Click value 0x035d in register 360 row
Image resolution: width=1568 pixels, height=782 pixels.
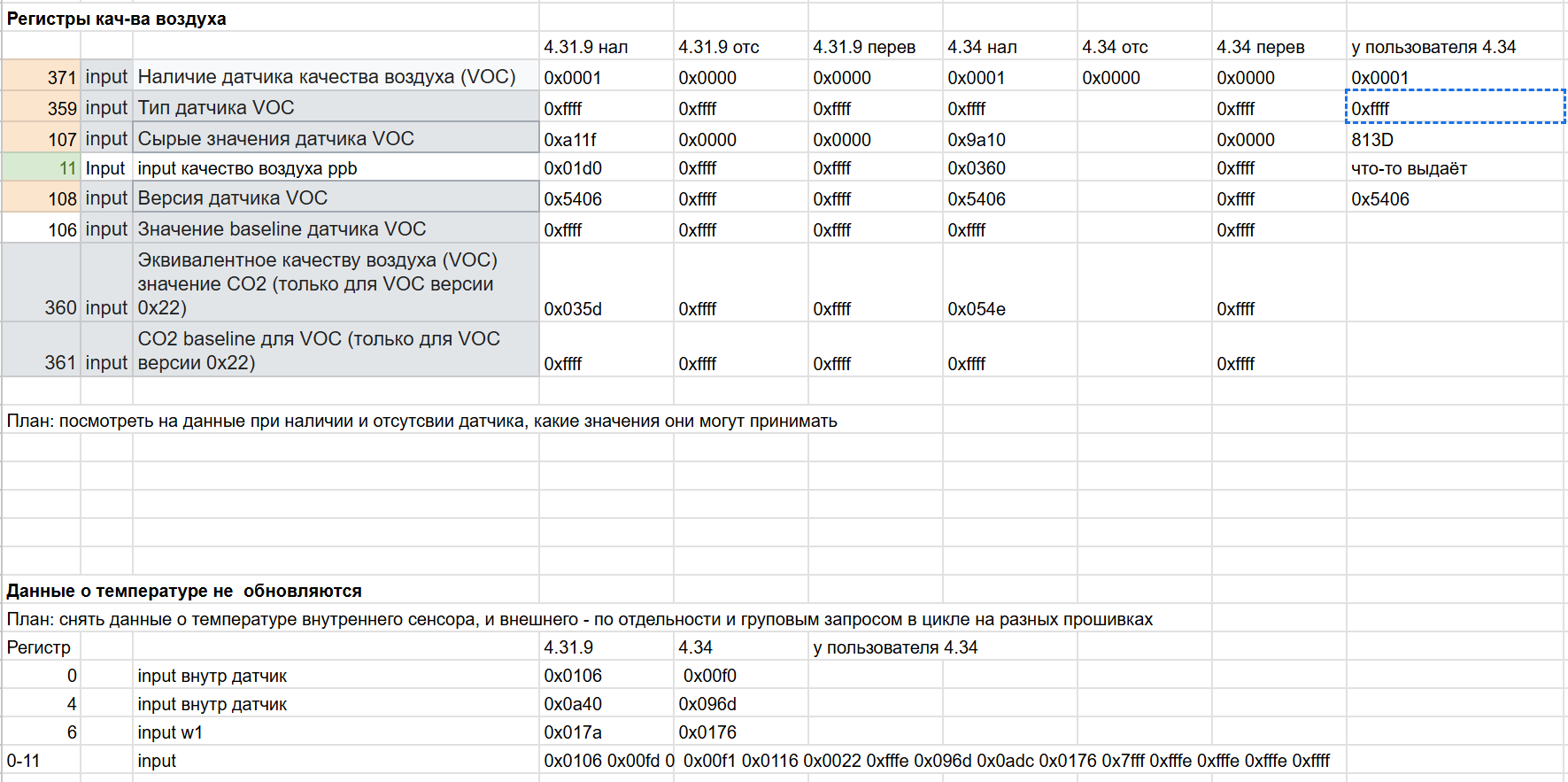point(573,309)
